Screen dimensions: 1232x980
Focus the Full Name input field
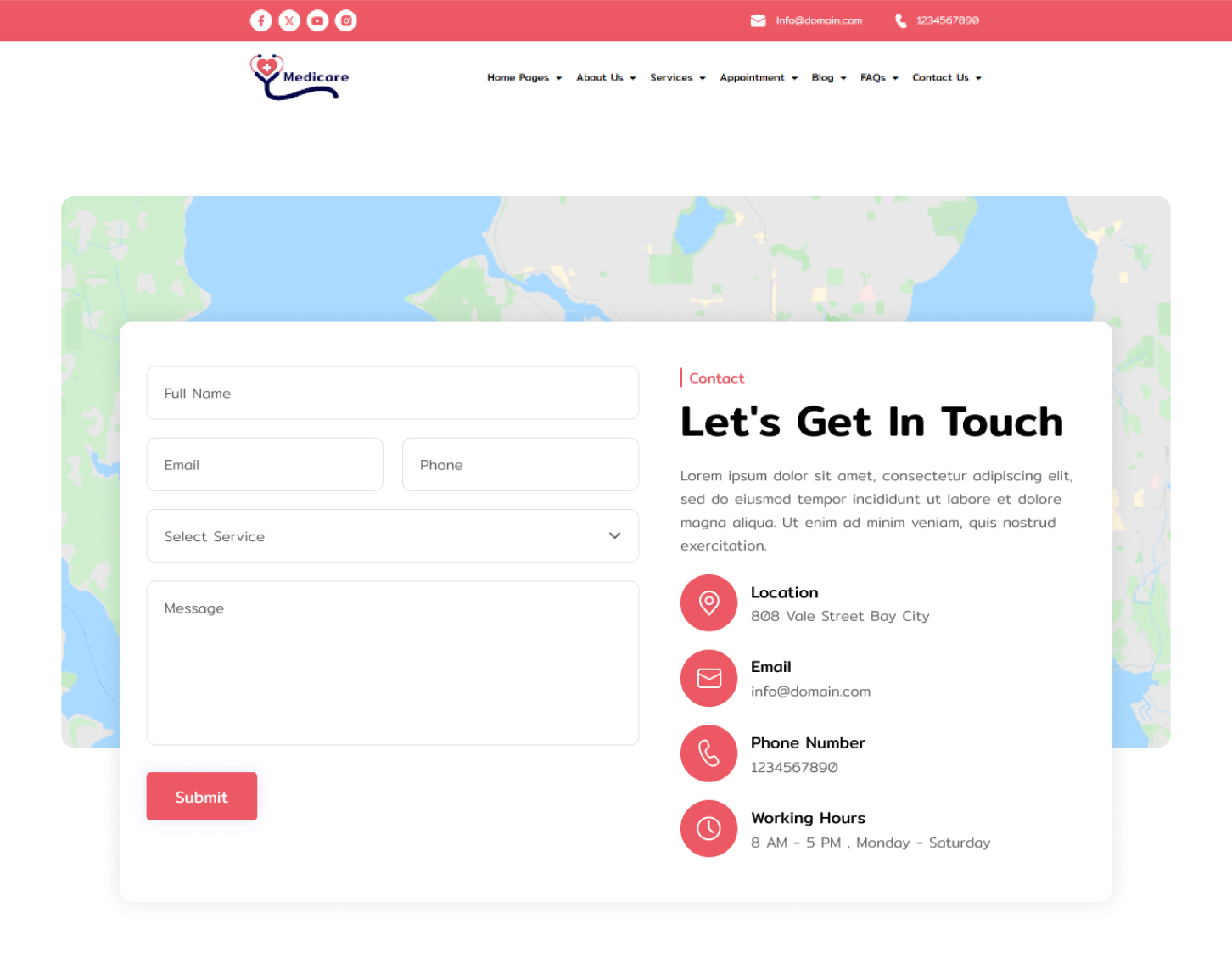click(x=392, y=393)
